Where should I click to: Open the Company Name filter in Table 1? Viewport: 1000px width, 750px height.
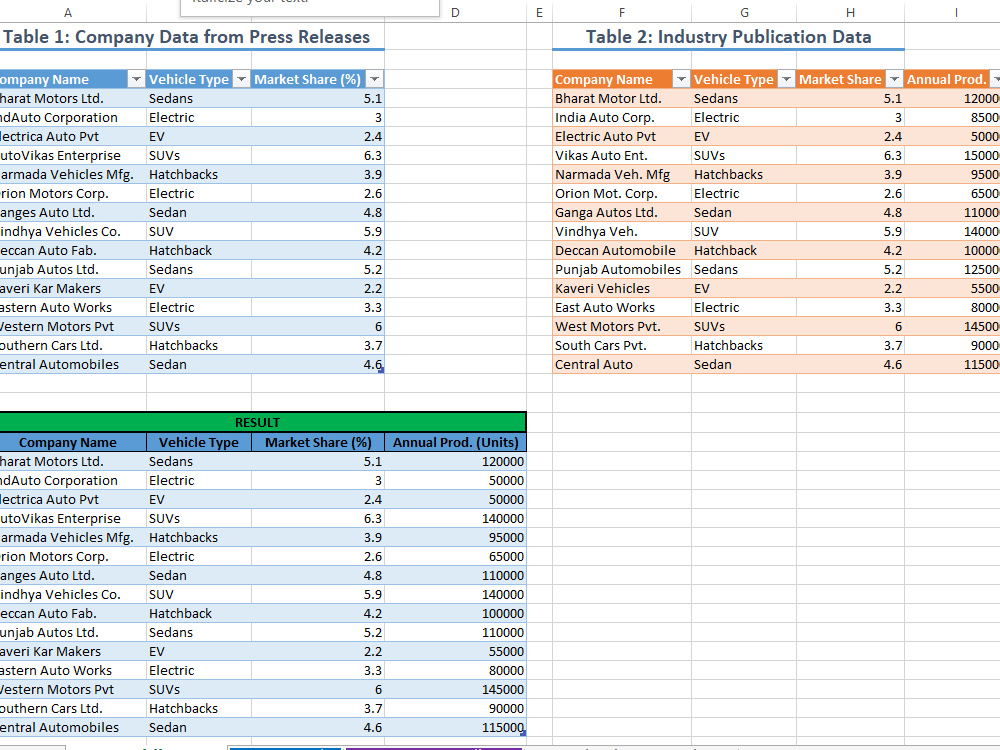coord(134,78)
